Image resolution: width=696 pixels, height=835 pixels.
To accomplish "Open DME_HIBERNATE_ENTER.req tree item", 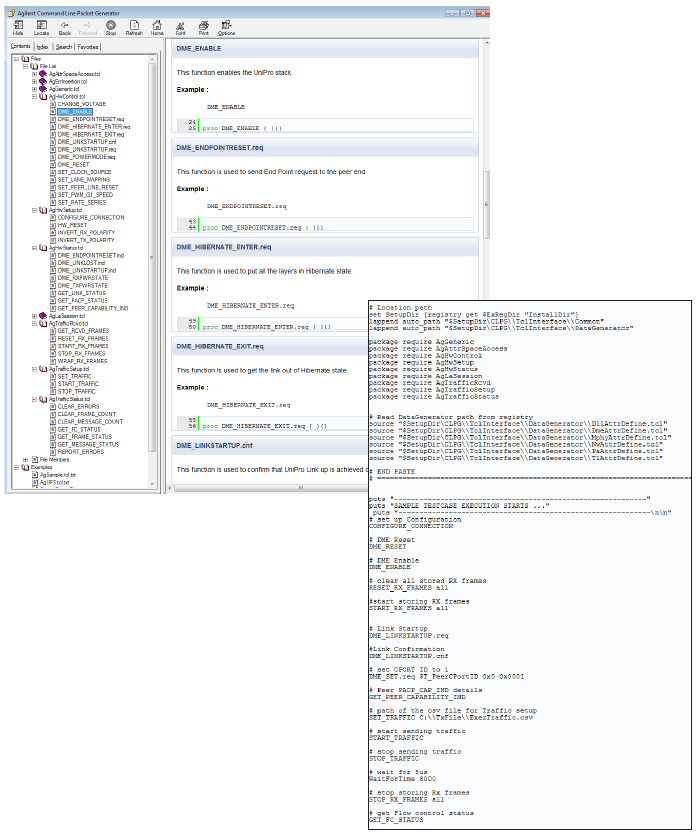I will (94, 127).
